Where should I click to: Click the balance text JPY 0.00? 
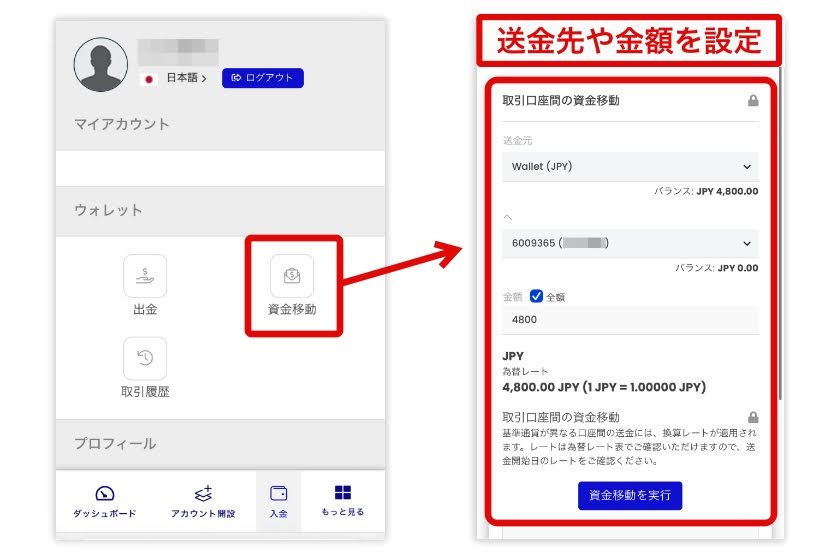pyautogui.click(x=738, y=268)
